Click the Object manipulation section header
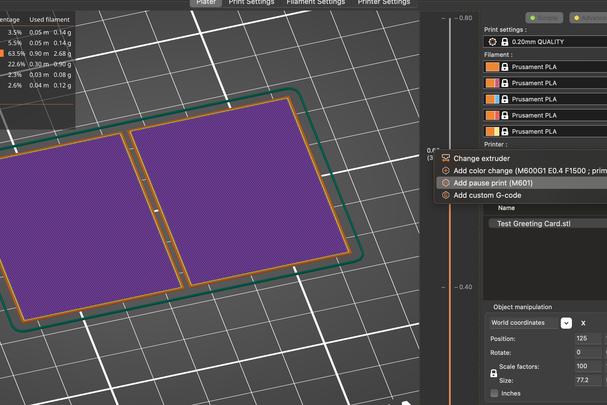 522,307
